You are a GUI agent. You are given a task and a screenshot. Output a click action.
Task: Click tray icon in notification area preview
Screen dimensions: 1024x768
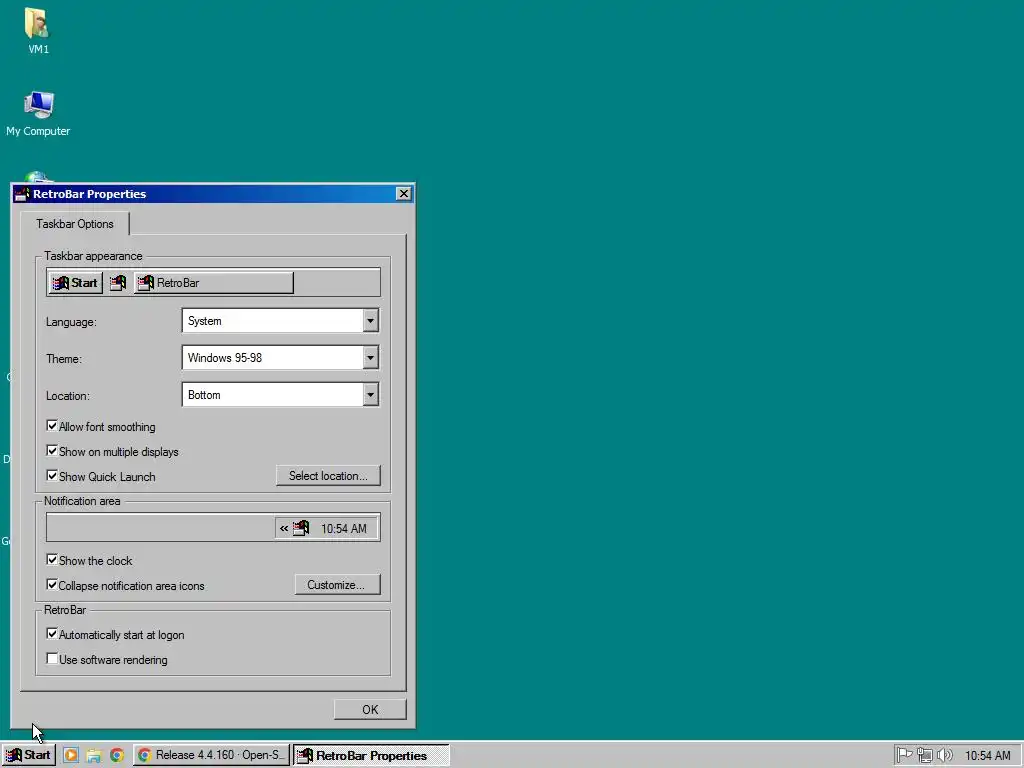pos(300,528)
